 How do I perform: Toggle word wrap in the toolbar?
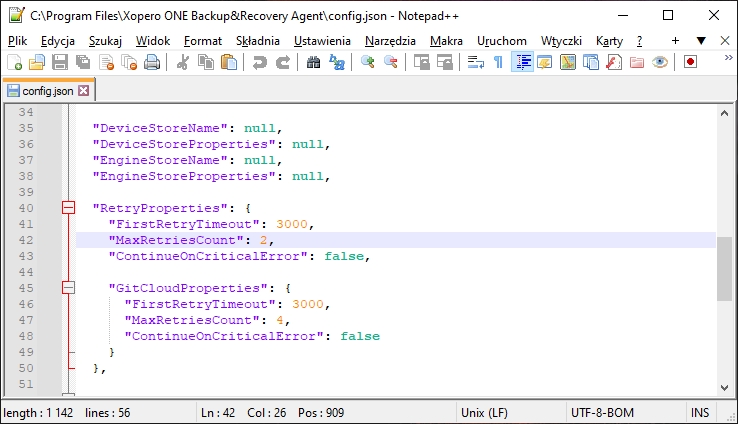[476, 62]
